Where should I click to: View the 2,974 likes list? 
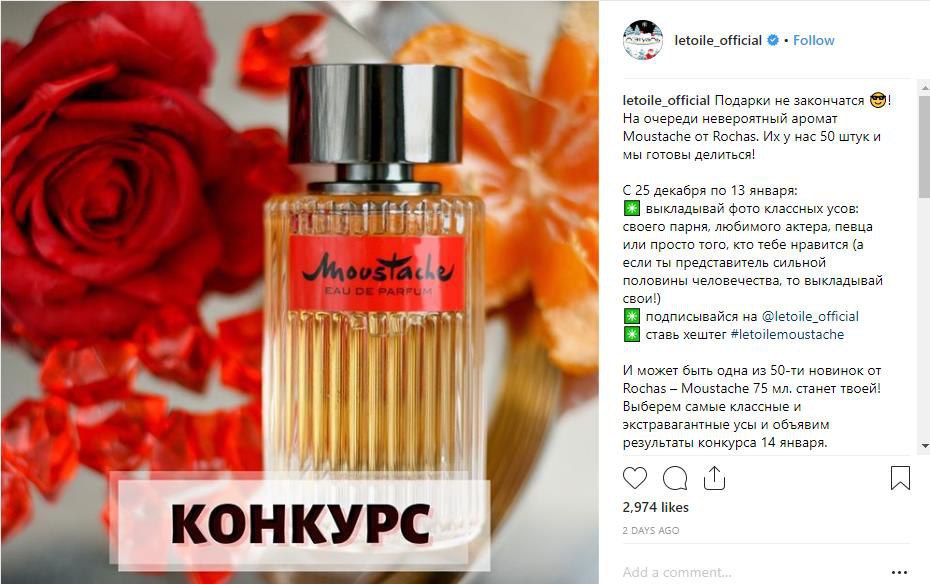click(x=655, y=508)
